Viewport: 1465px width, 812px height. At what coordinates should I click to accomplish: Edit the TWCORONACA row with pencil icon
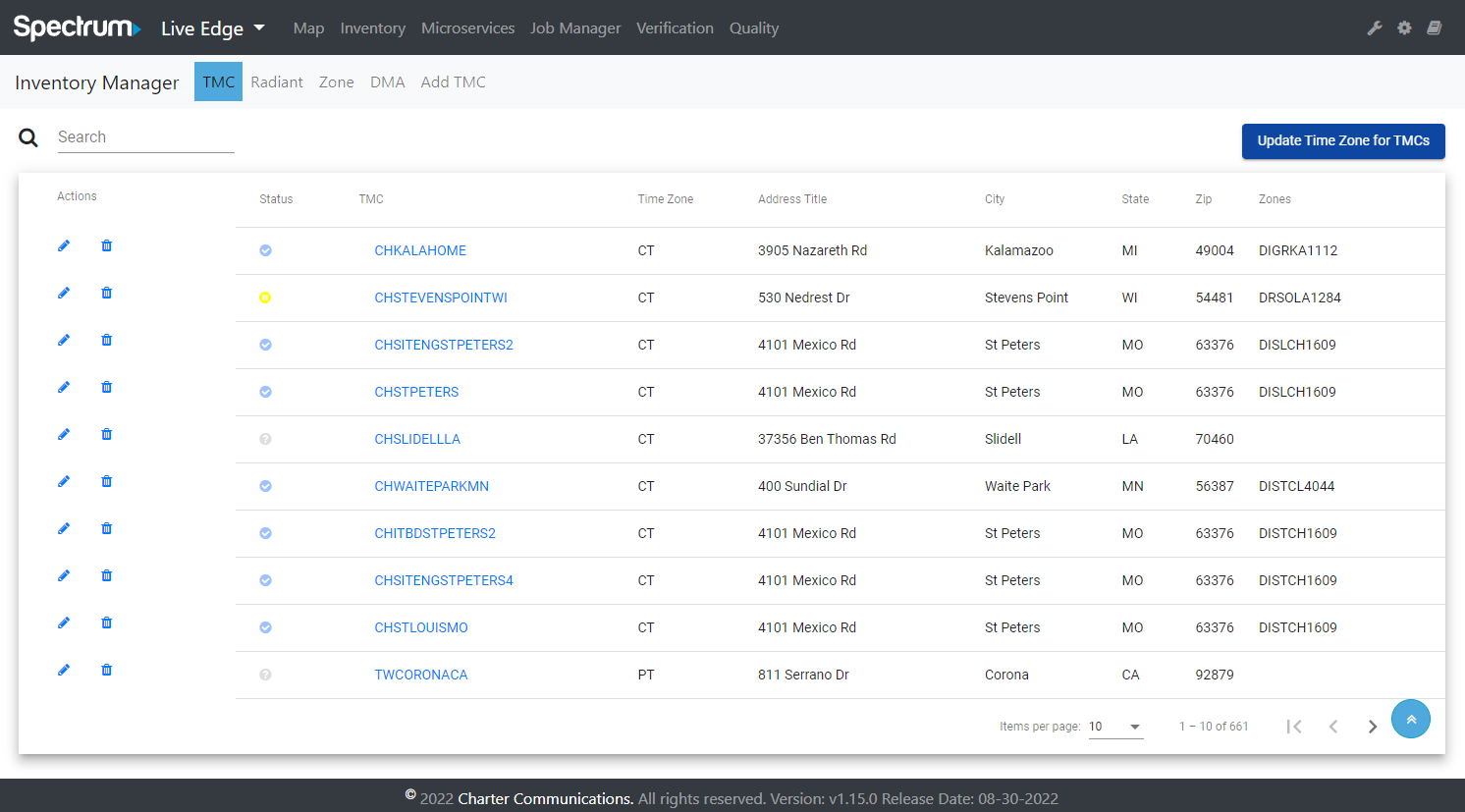[x=64, y=670]
